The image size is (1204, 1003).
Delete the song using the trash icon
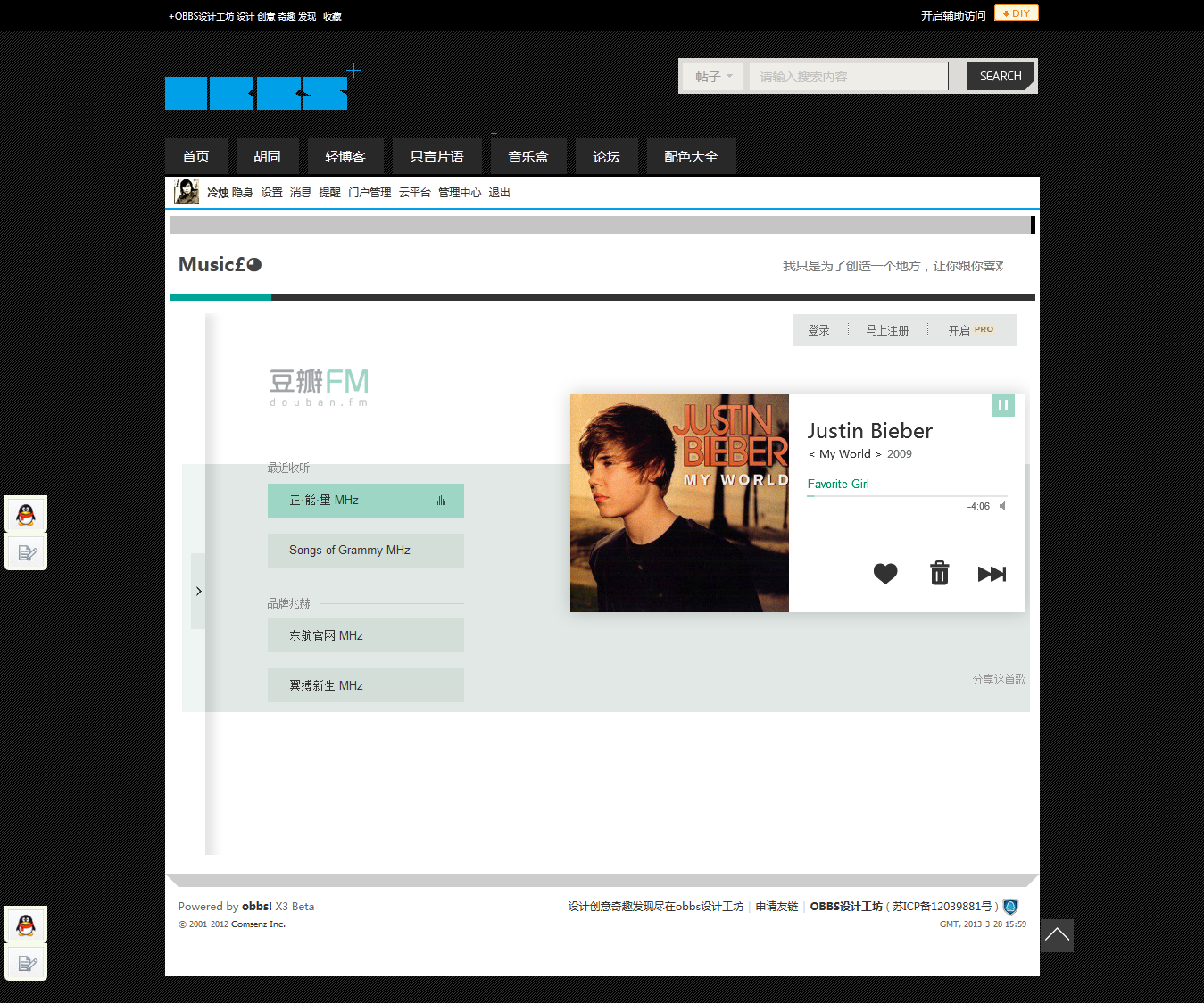[x=940, y=573]
